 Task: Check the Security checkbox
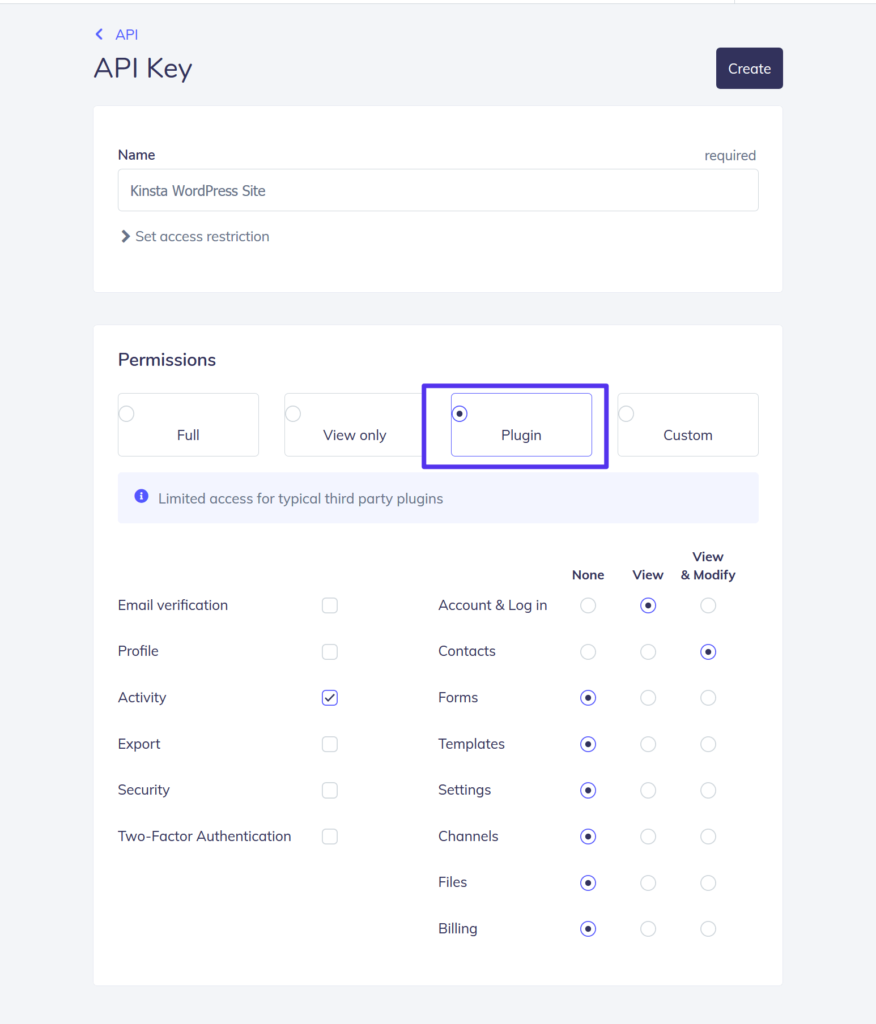[330, 790]
